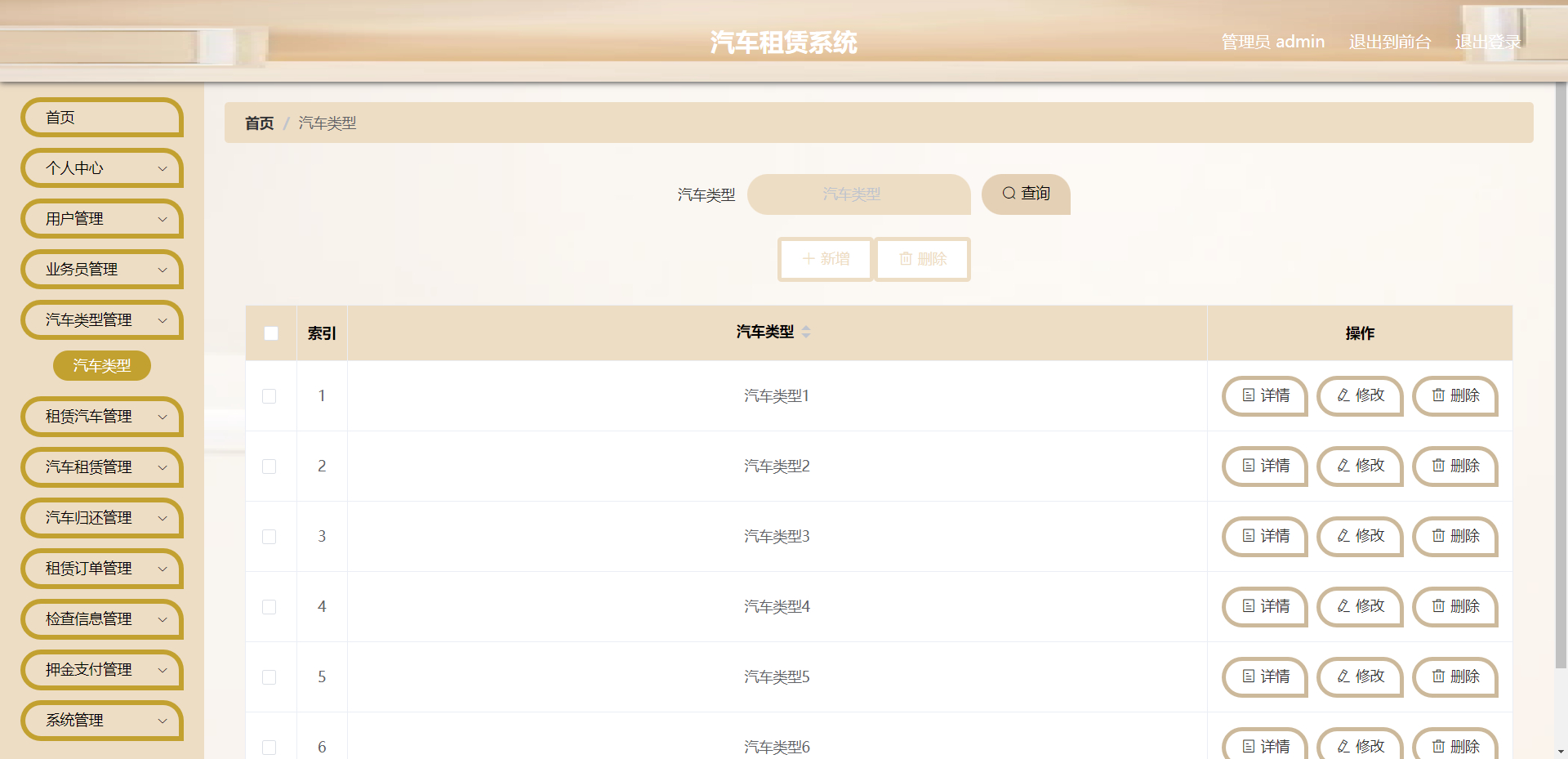Click the trash icon for row 汽车类型1
The height and width of the screenshot is (759, 1568).
[1438, 395]
